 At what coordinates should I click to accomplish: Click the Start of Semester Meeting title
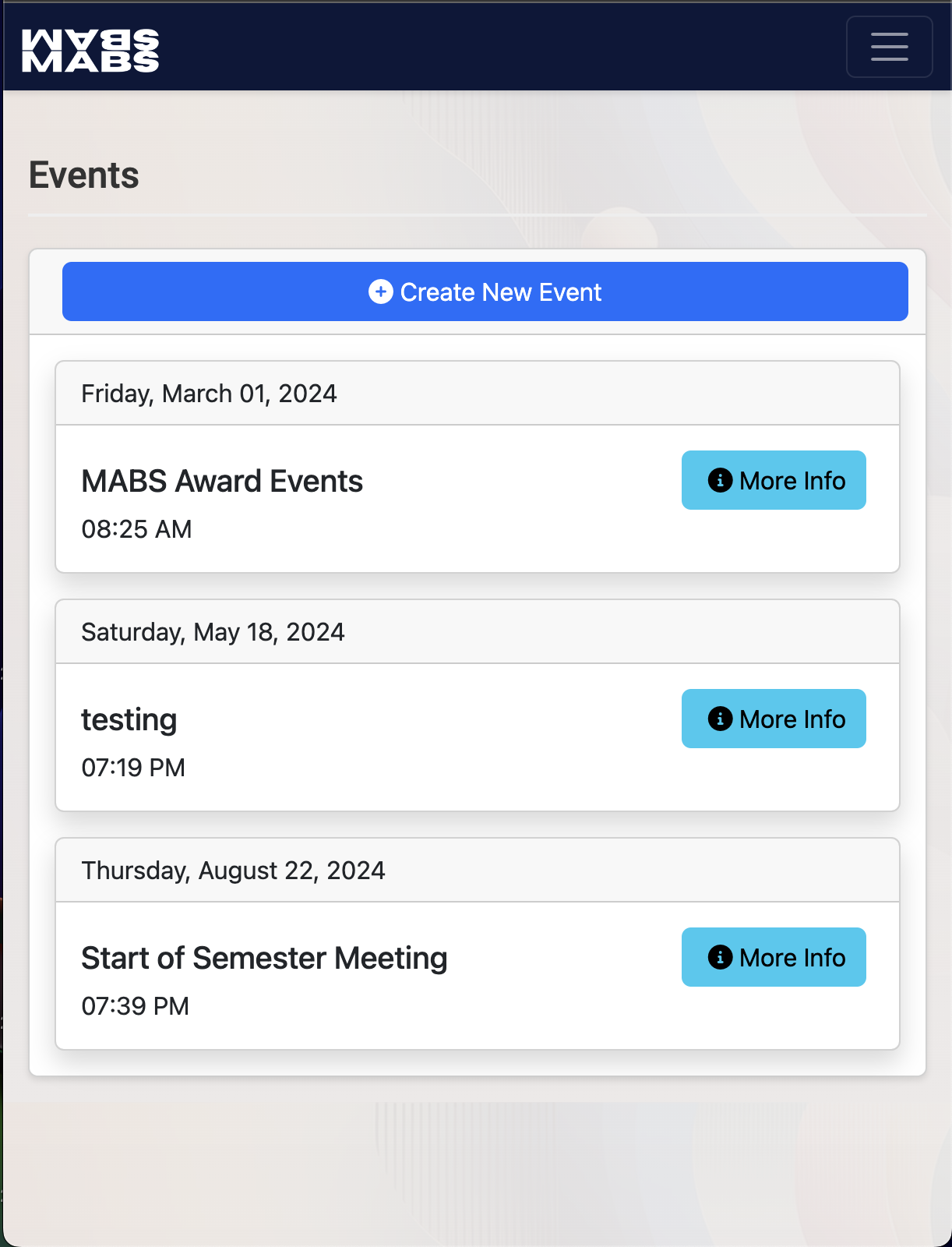click(264, 959)
